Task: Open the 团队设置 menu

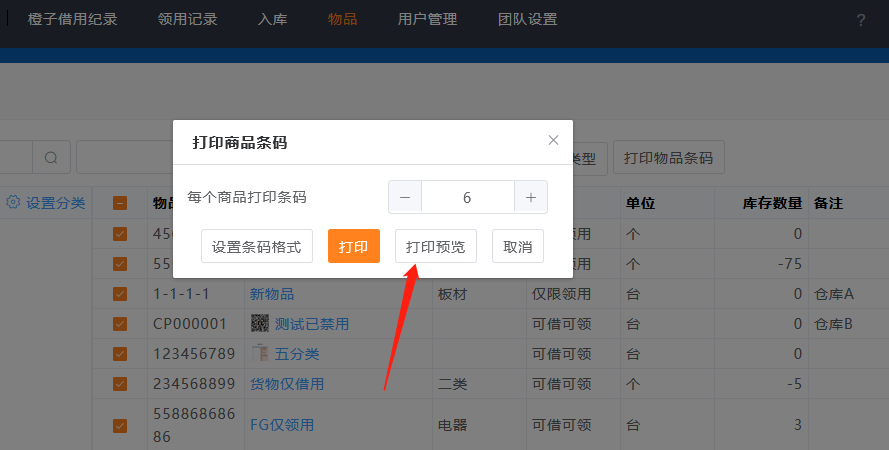Action: click(527, 19)
